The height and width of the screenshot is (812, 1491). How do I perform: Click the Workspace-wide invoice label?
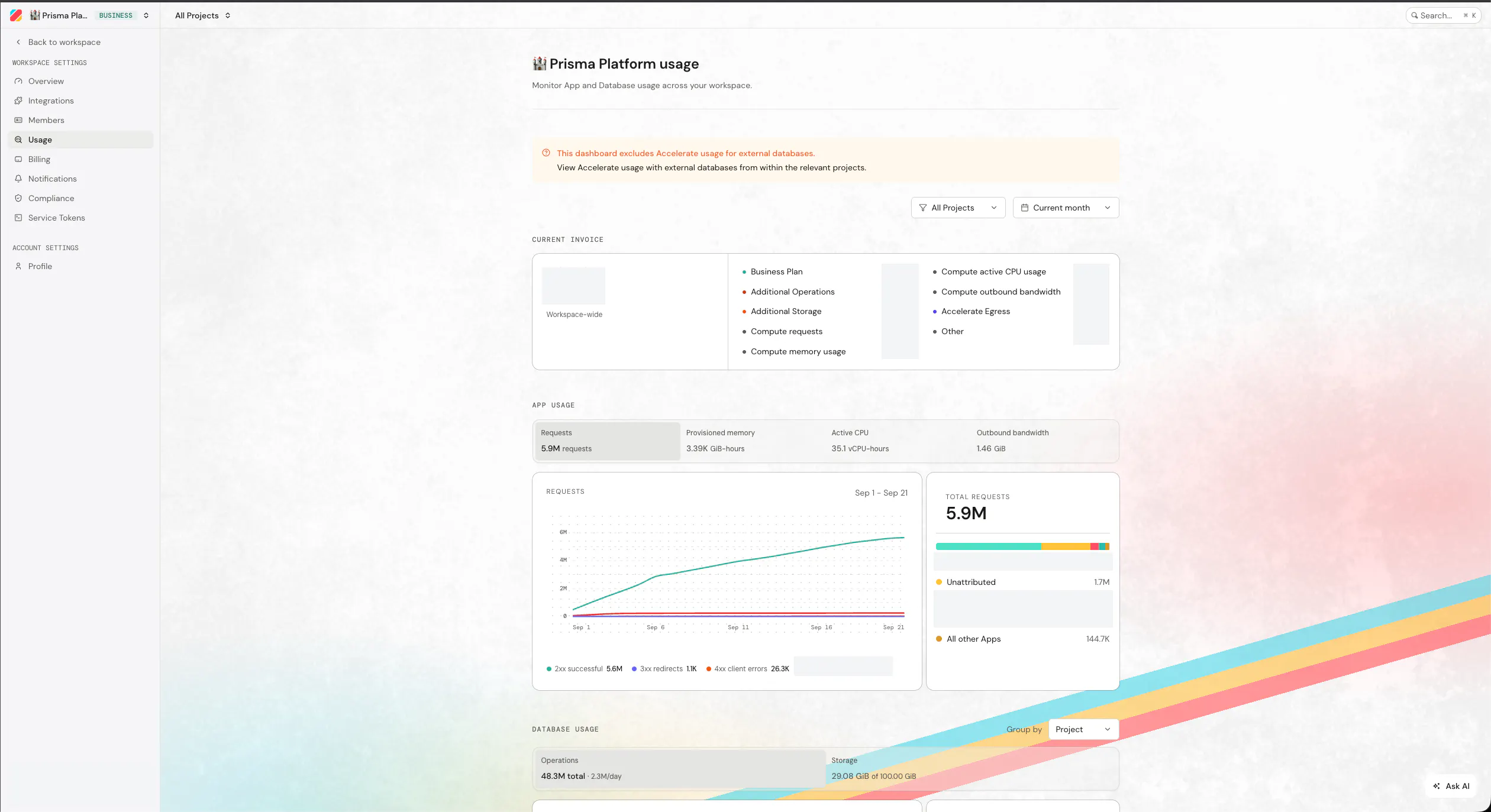pos(575,315)
